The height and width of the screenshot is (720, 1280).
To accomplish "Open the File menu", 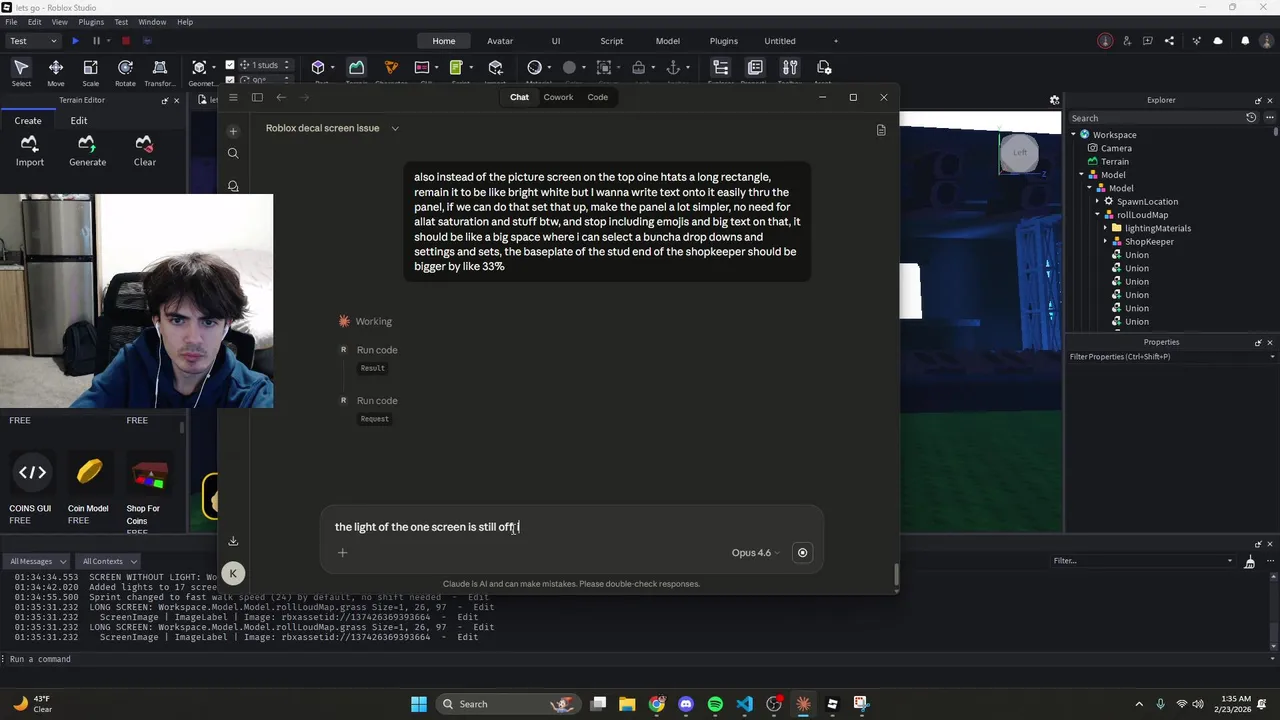I will (11, 22).
